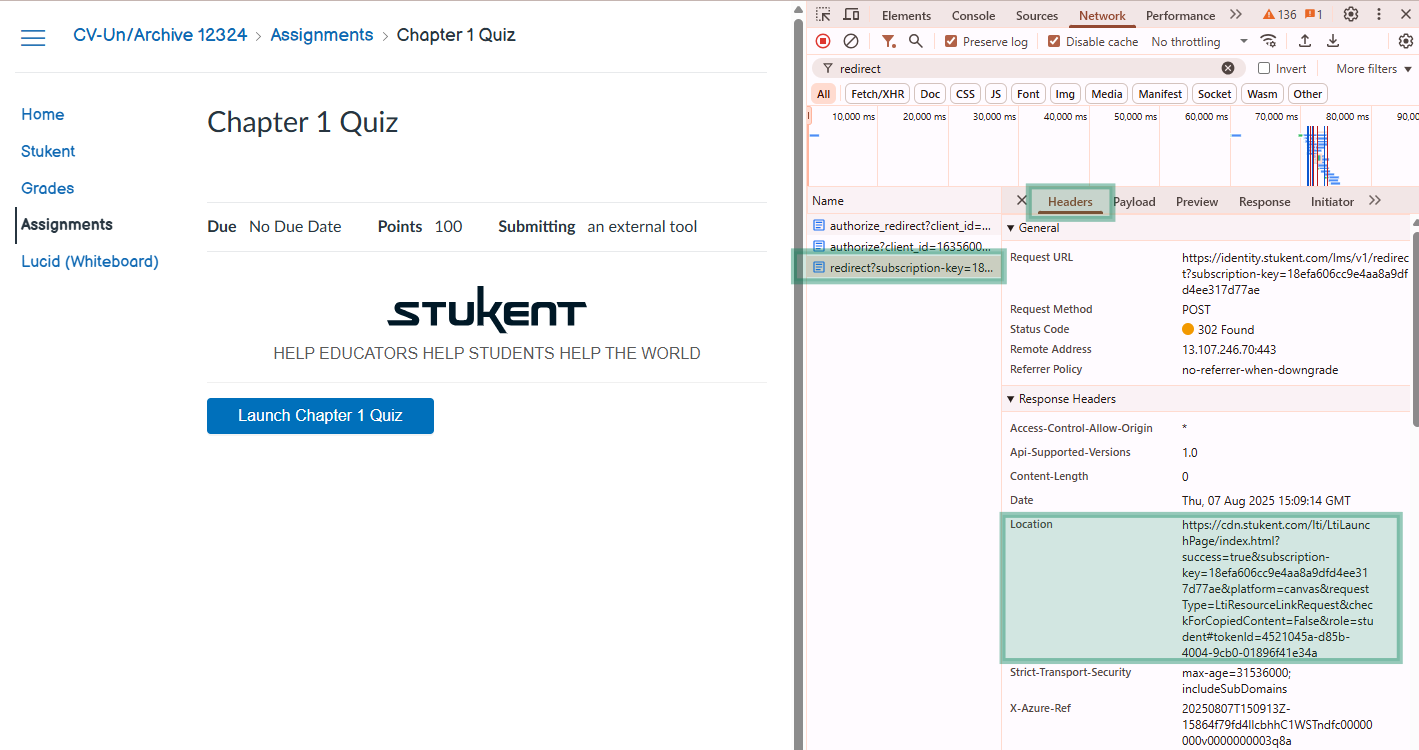
Task: Toggle the network filter funnel icon
Action: point(888,41)
